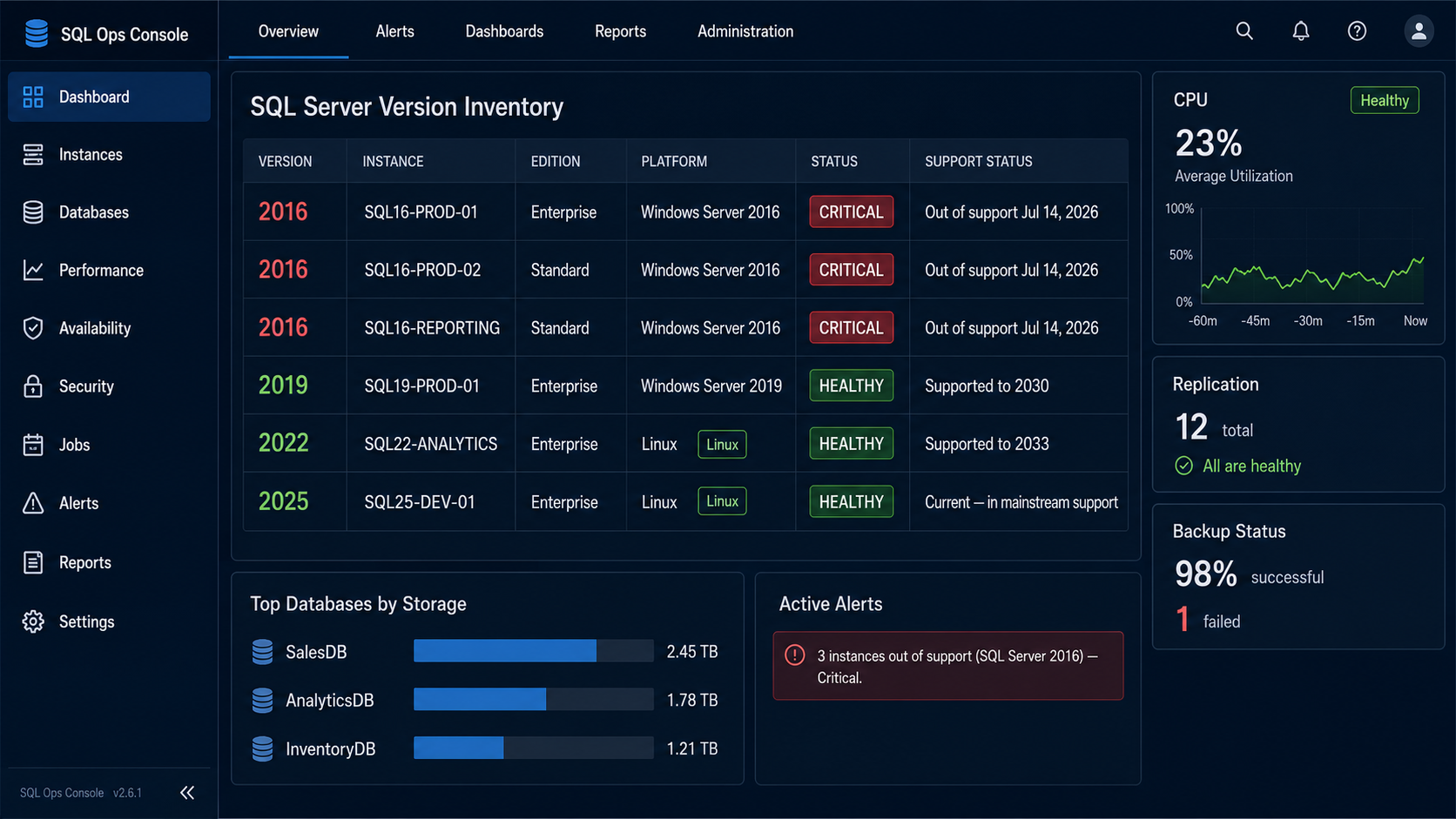Screen dimensions: 1456x819
Task: Go to the Dashboards tab
Action: [504, 31]
